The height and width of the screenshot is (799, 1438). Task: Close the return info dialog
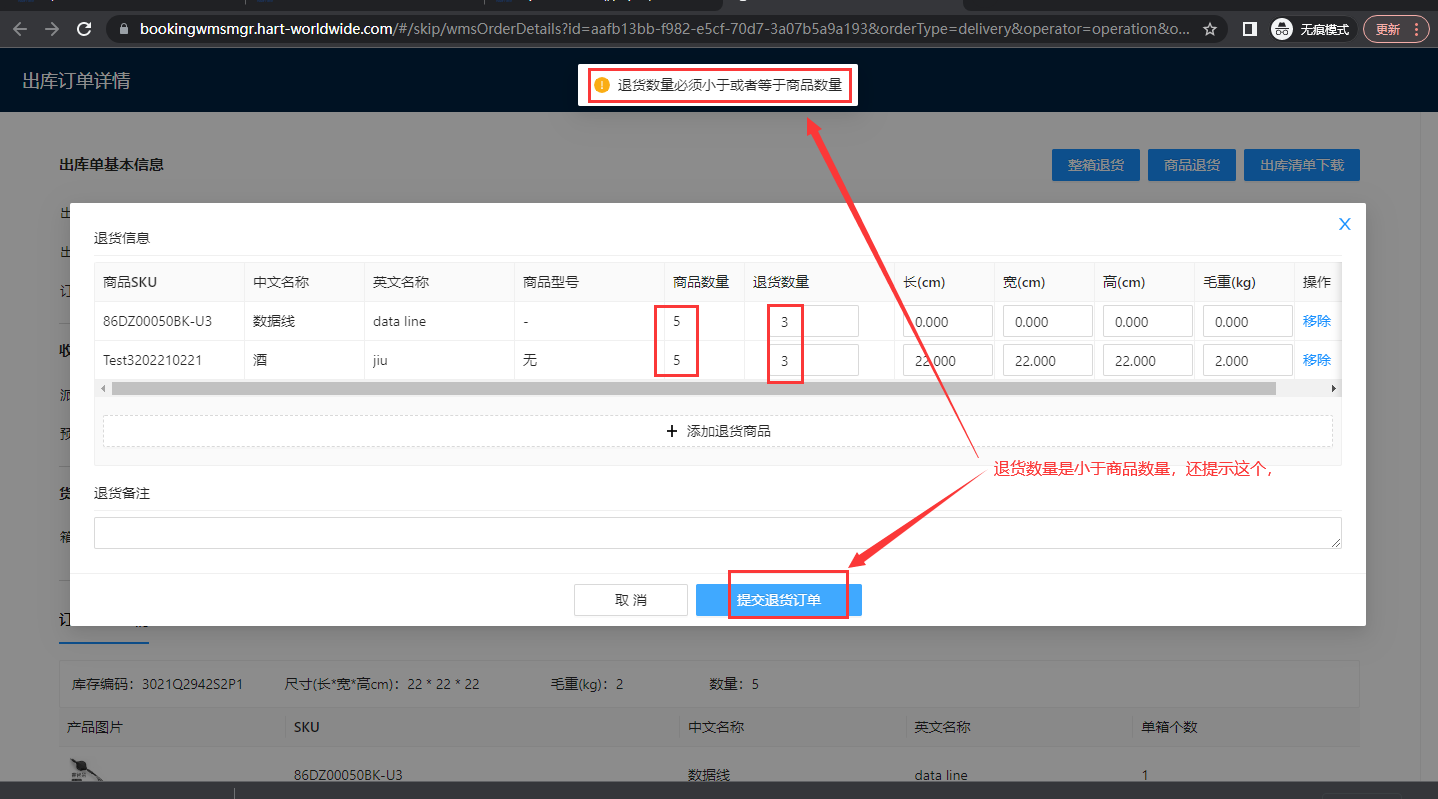click(1344, 224)
